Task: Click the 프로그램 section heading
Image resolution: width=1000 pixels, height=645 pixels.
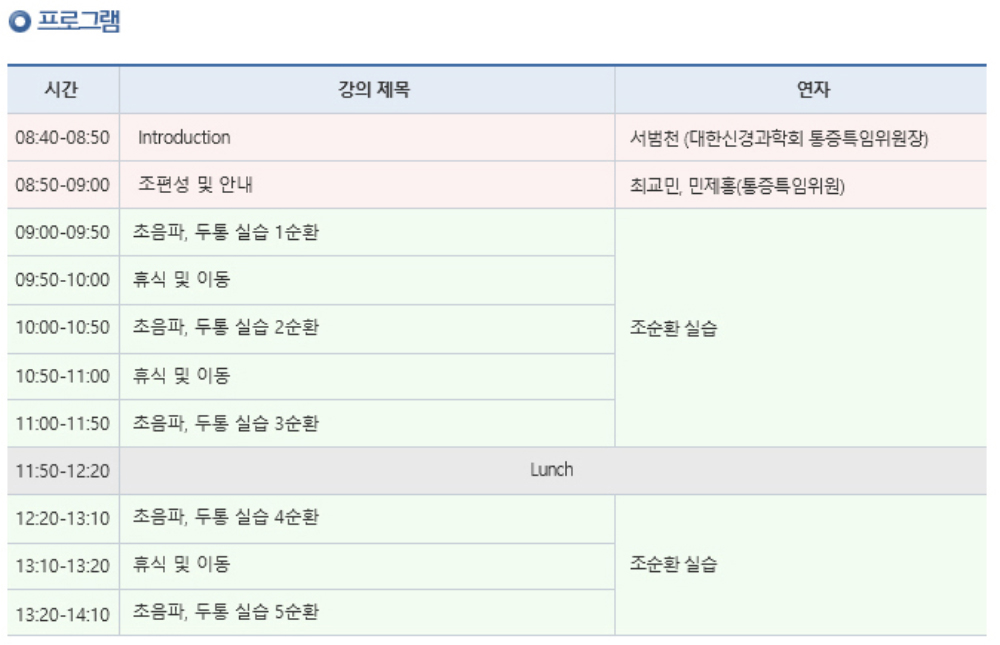Action: [78, 23]
